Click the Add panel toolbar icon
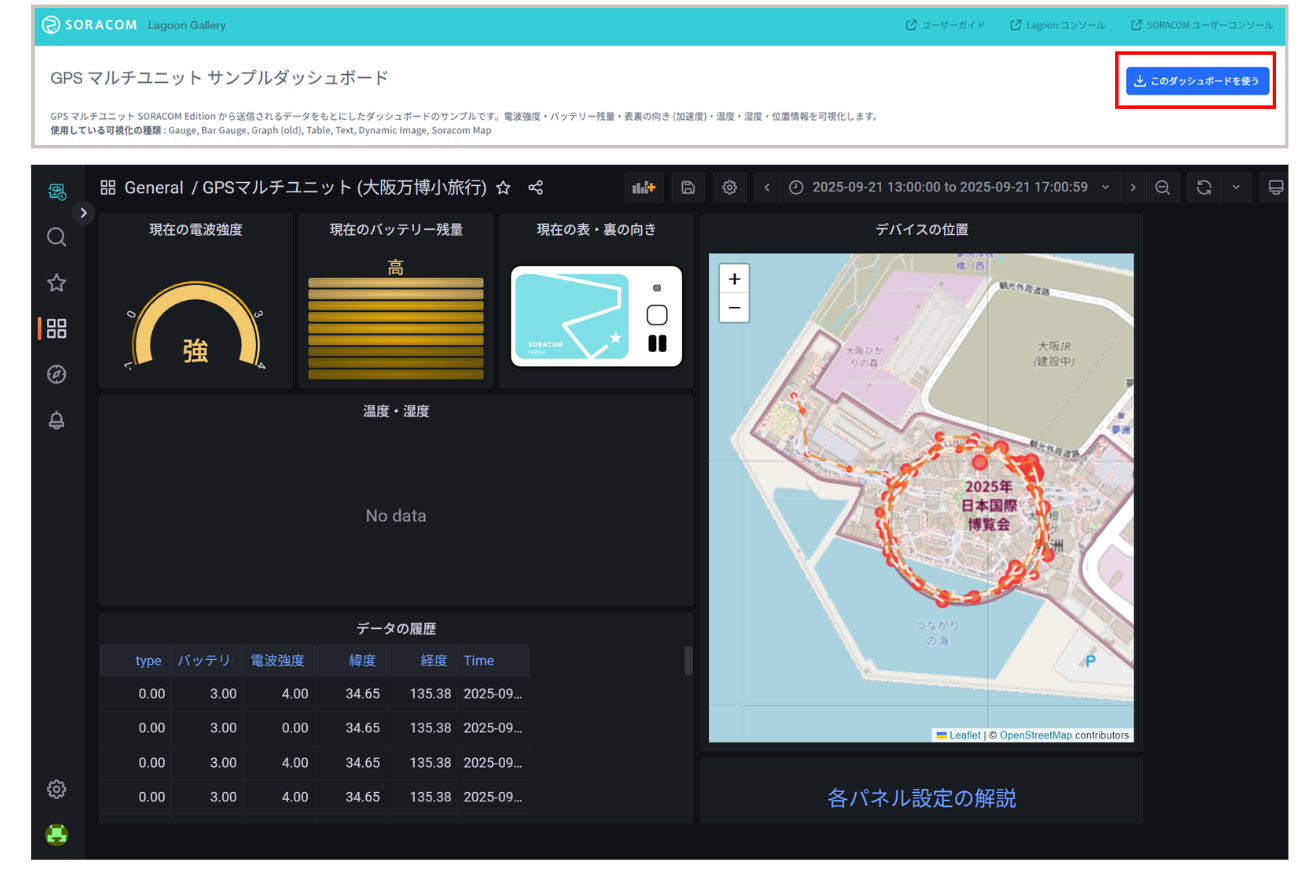This screenshot has height=871, width=1299. [x=644, y=187]
